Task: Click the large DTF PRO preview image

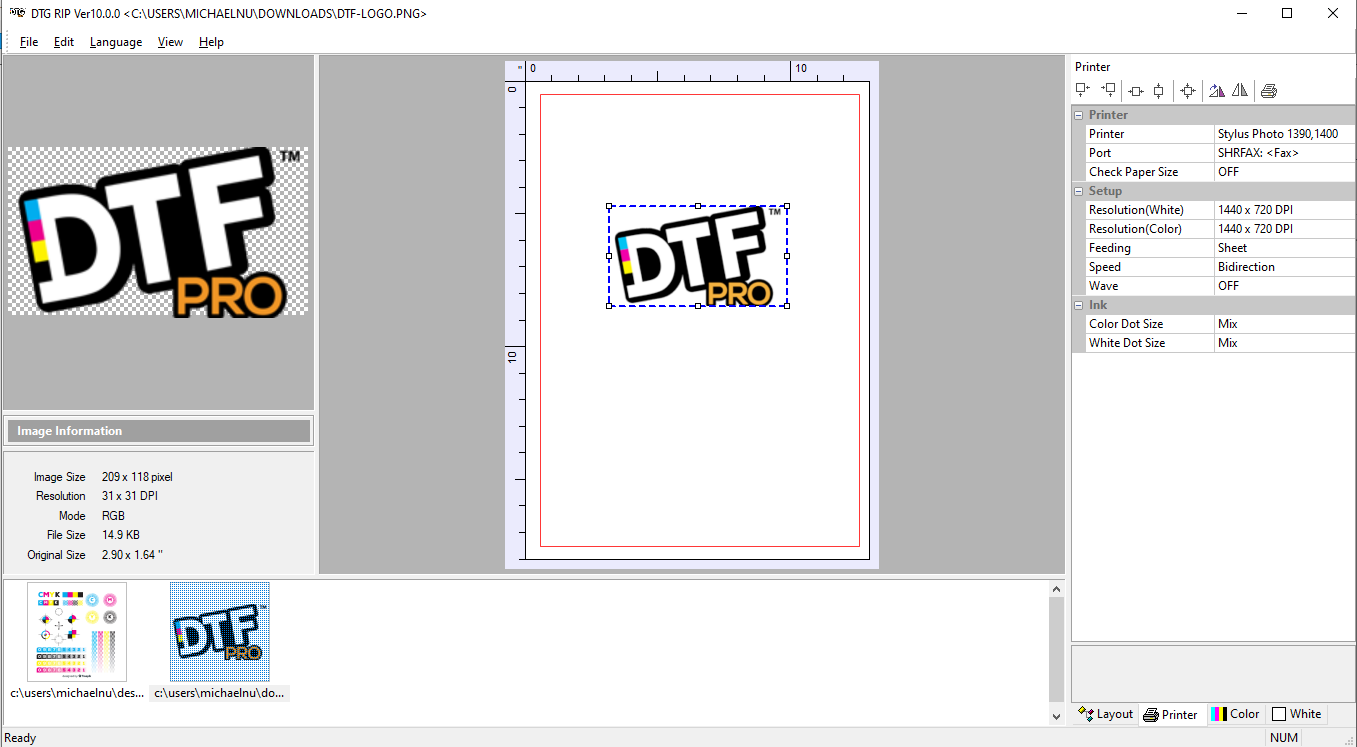Action: [158, 232]
